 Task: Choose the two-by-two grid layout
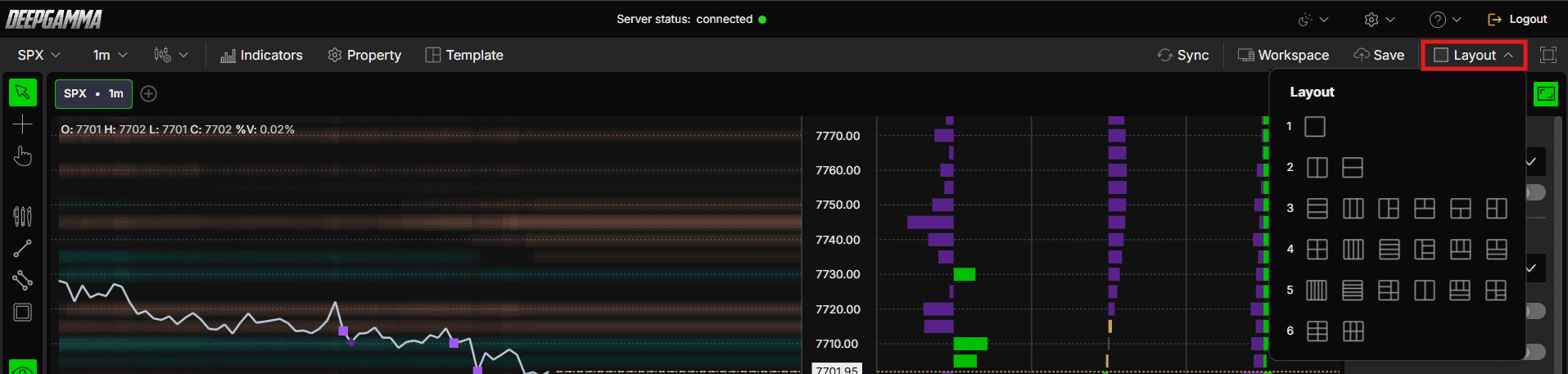pos(1317,250)
